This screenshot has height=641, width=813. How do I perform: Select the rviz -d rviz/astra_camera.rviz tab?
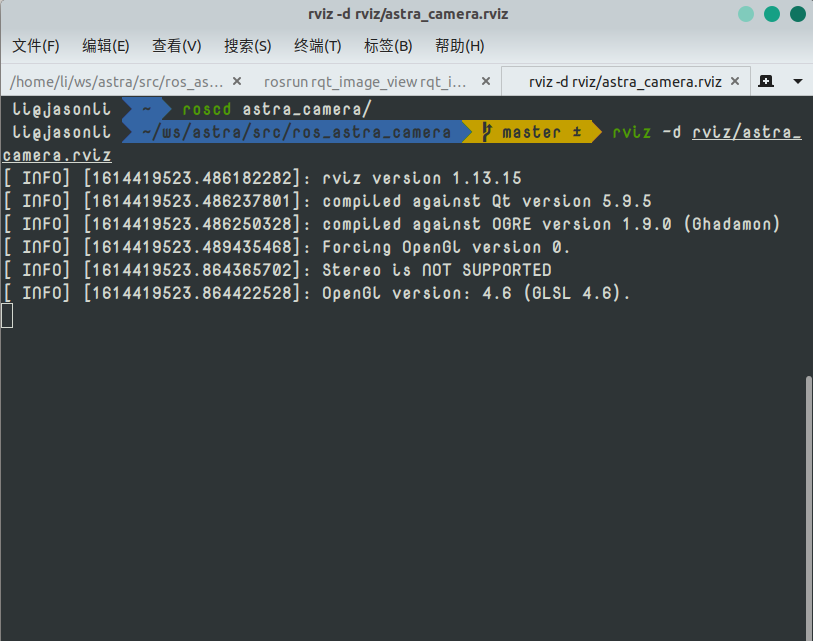(625, 81)
